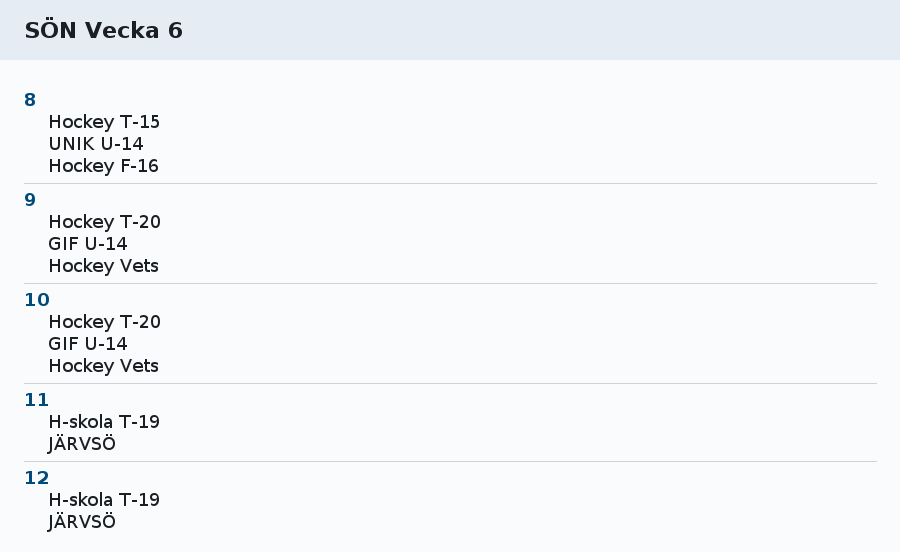This screenshot has height=552, width=900.
Task: Select the hour 9 label
Action: [x=30, y=200]
